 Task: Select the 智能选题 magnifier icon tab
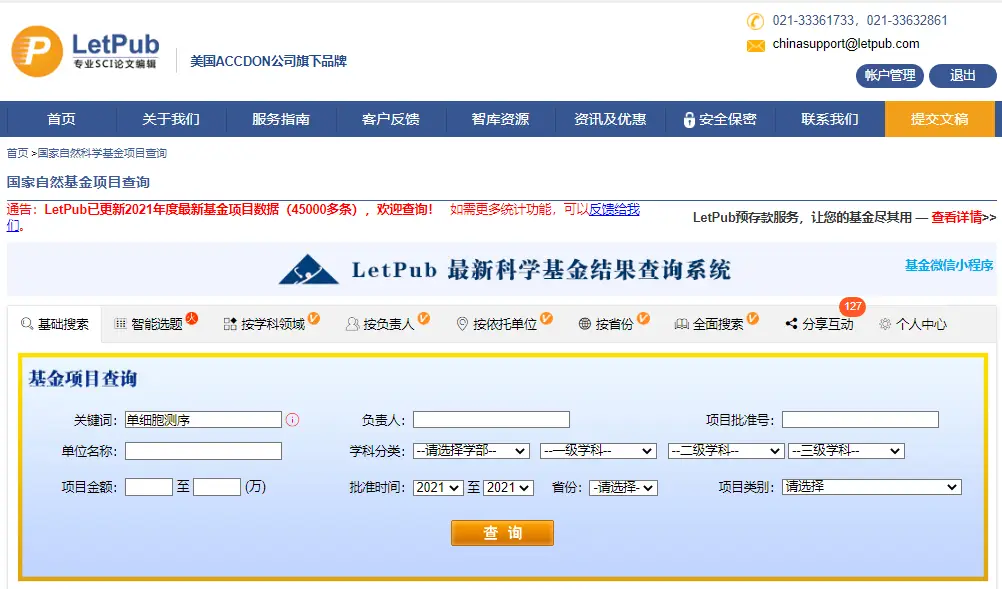coord(120,324)
